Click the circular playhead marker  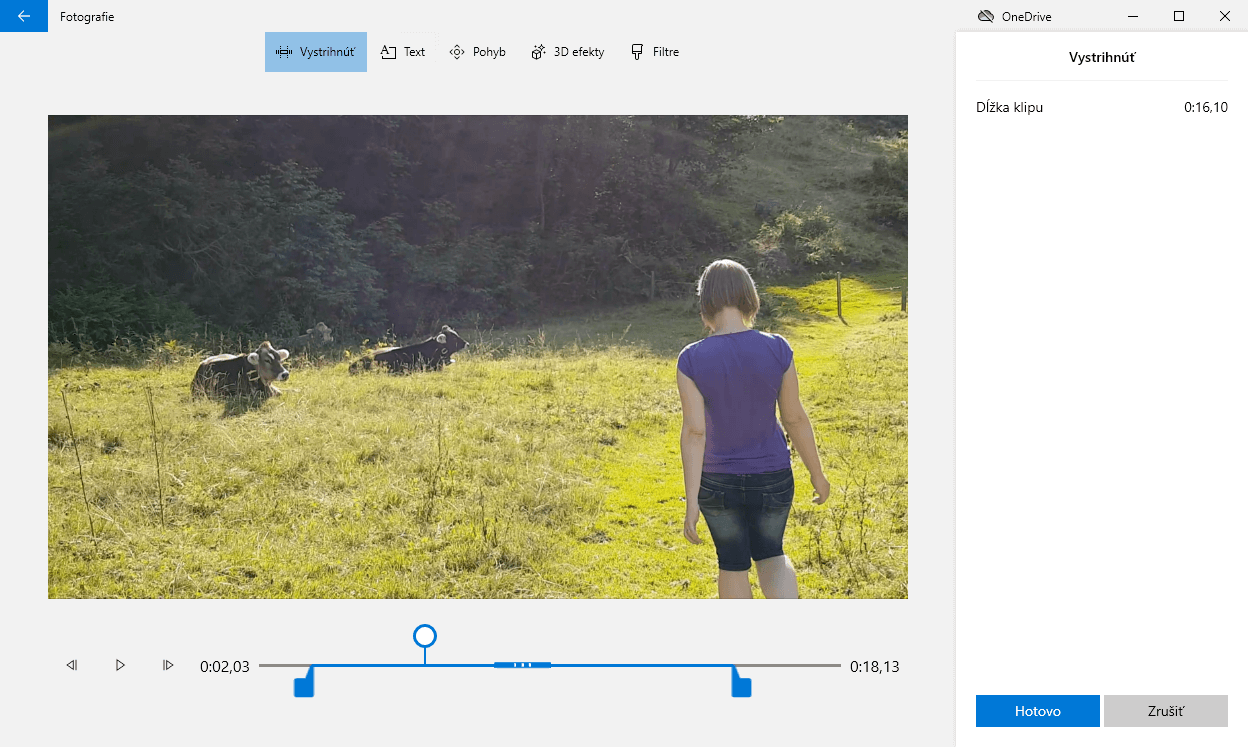pyautogui.click(x=425, y=636)
